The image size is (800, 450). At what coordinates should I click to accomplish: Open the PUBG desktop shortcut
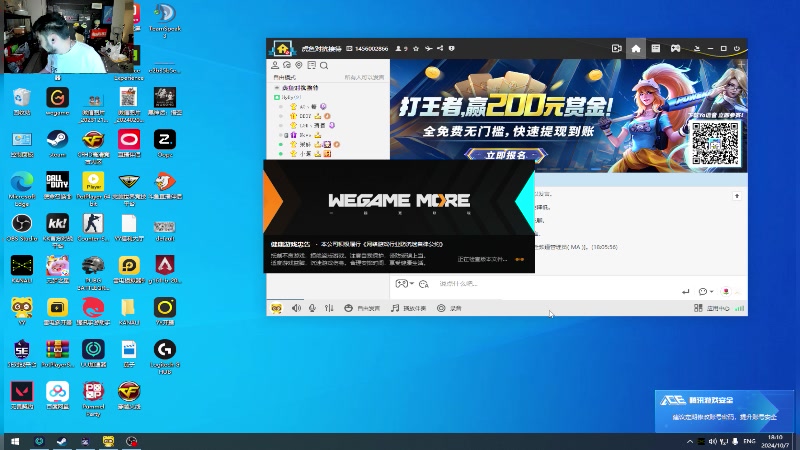tap(93, 273)
